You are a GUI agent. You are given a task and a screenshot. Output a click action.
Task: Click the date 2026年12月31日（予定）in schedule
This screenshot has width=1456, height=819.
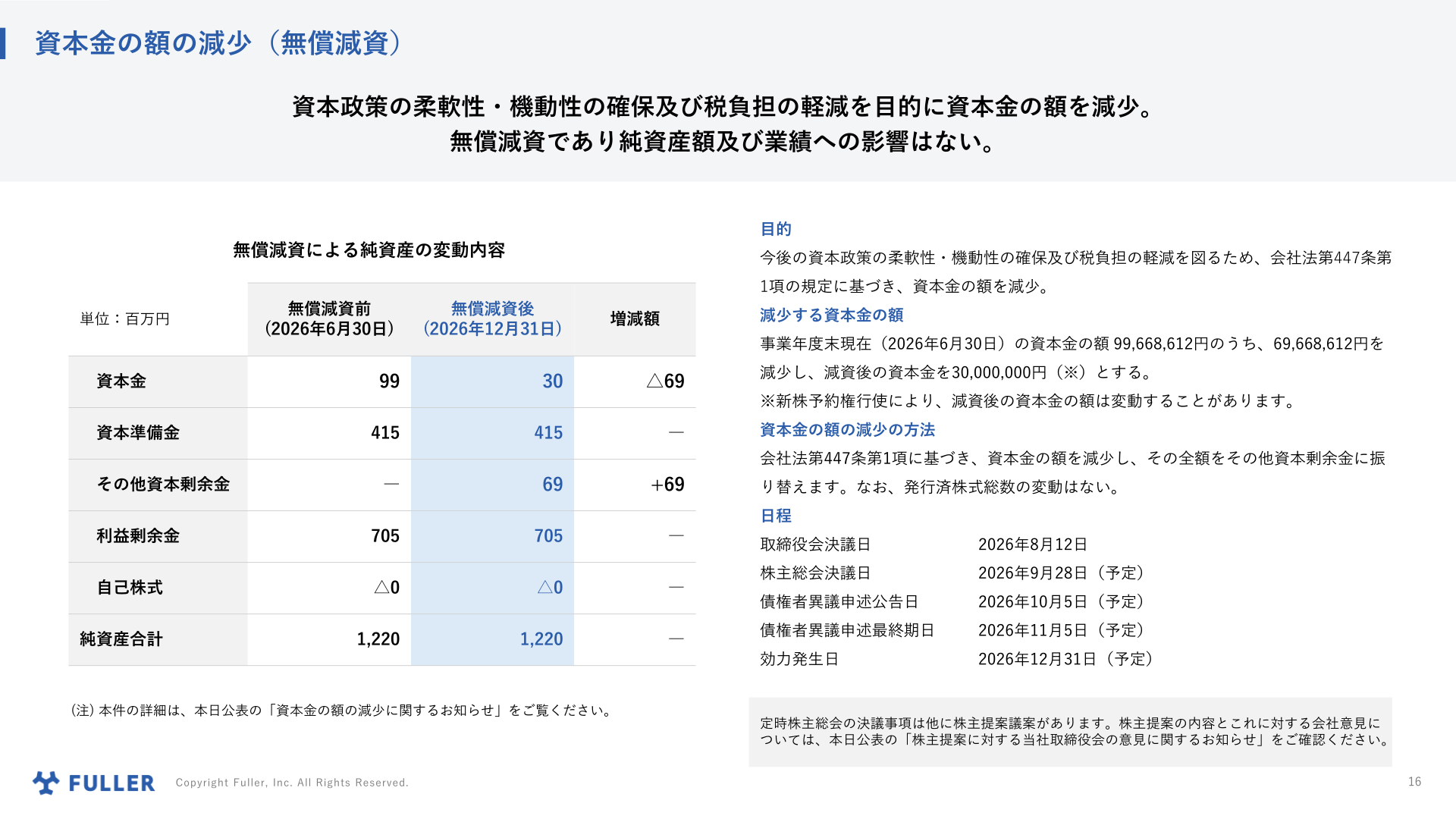(x=1068, y=660)
